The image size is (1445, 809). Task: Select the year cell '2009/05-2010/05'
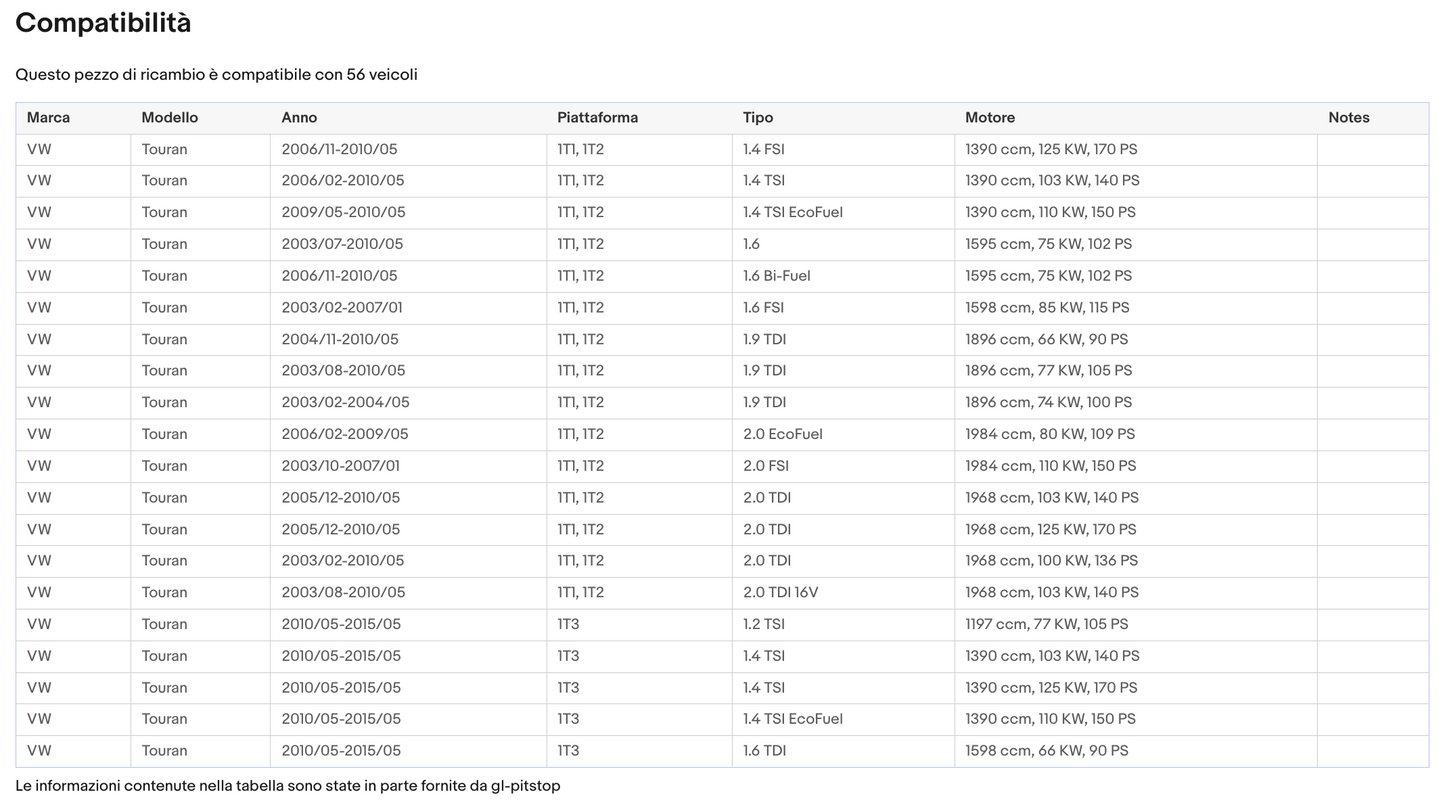pyautogui.click(x=343, y=213)
